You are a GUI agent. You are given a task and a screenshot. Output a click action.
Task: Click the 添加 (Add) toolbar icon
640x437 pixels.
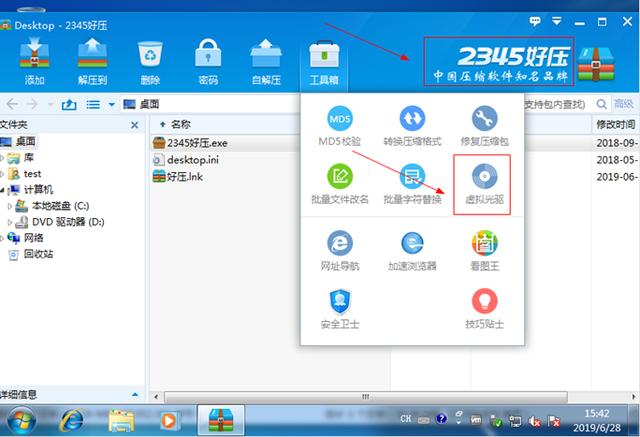click(35, 58)
